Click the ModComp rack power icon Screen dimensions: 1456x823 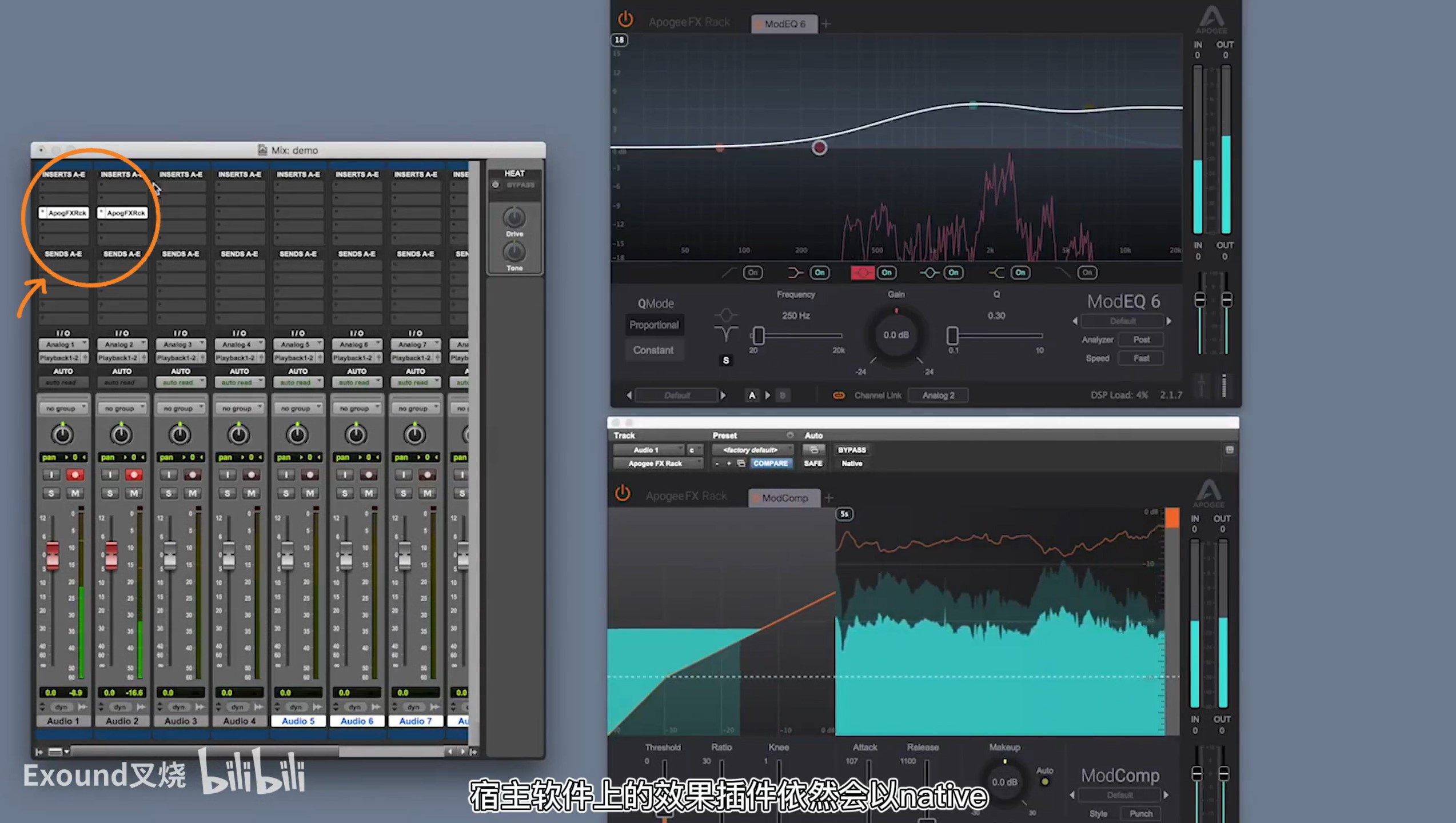[623, 493]
